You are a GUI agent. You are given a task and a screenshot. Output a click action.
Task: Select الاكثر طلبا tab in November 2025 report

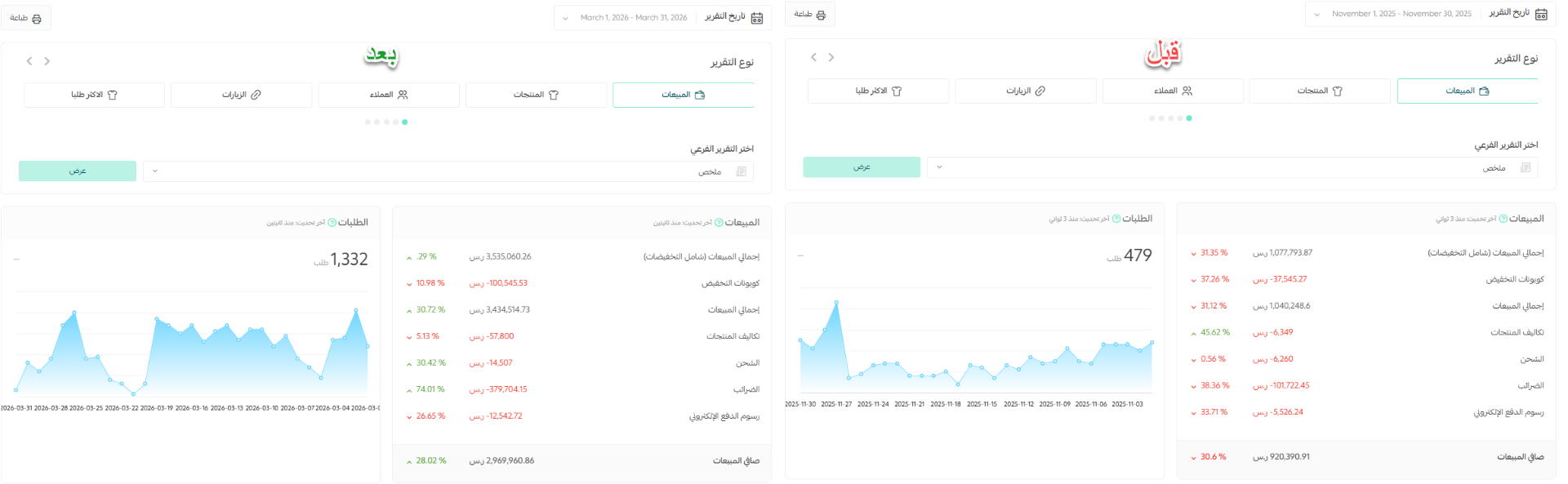point(878,91)
